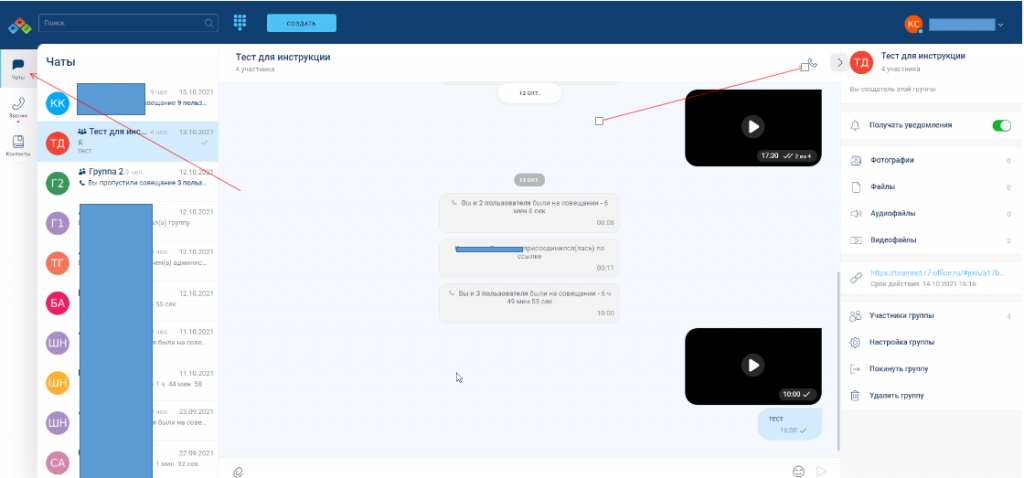Open the emoji picker smiley icon
The image size is (1024, 478).
798,471
